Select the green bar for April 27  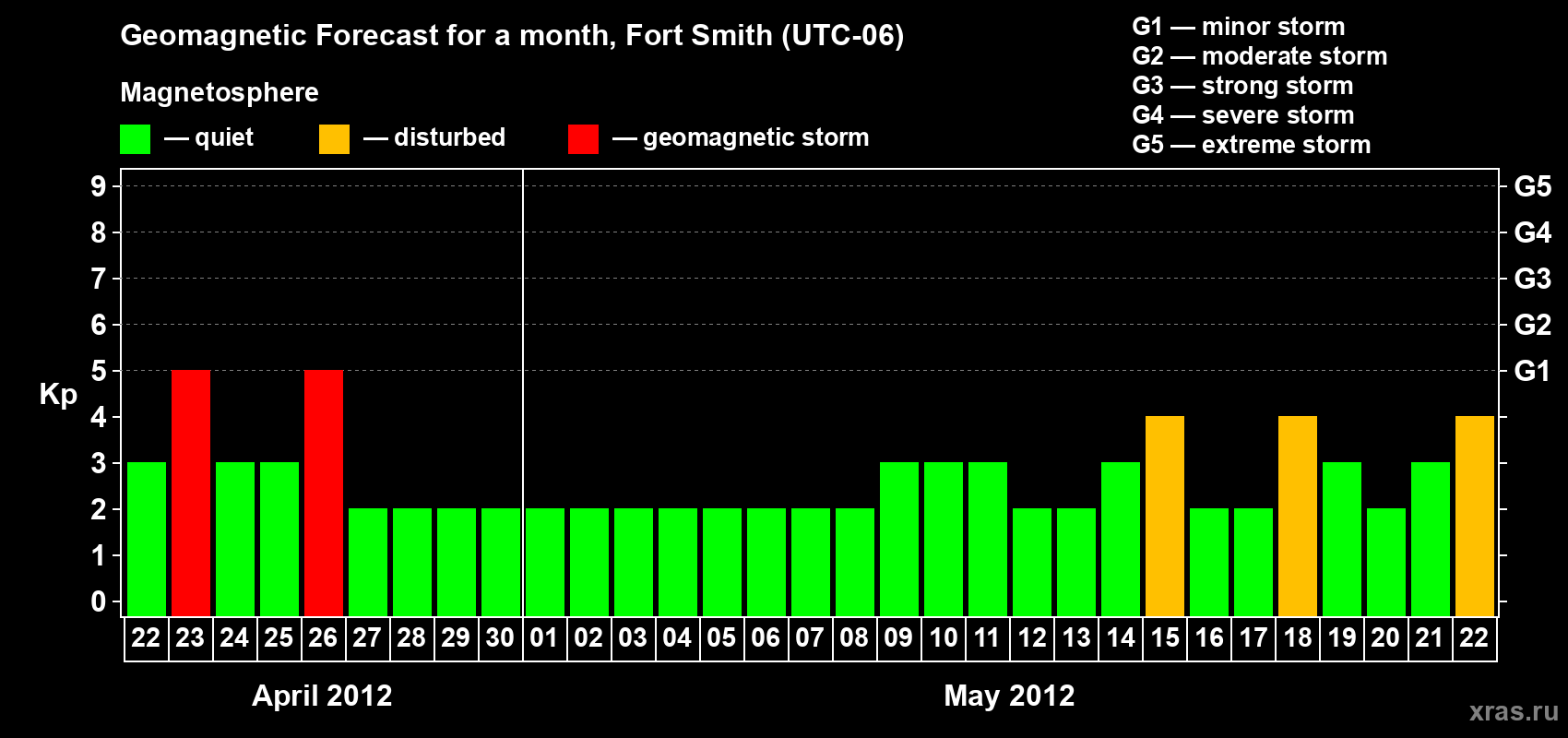(368, 563)
